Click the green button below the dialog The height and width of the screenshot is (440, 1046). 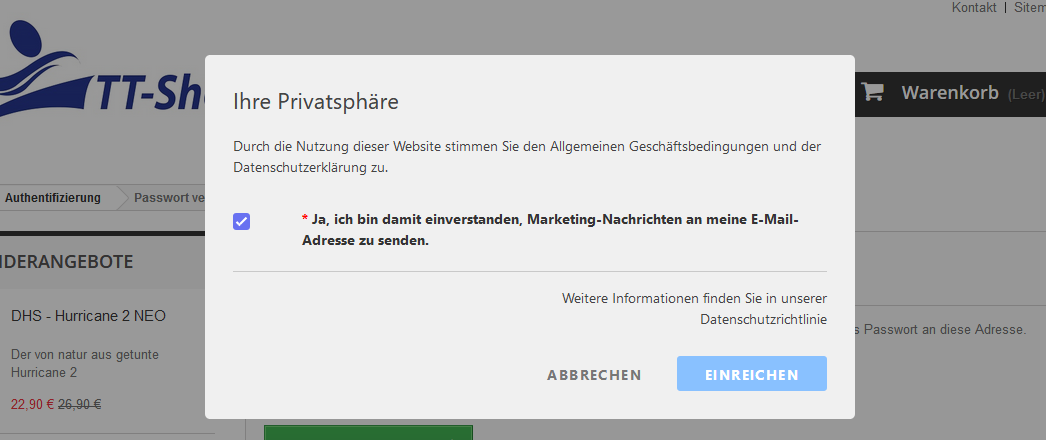pyautogui.click(x=368, y=432)
